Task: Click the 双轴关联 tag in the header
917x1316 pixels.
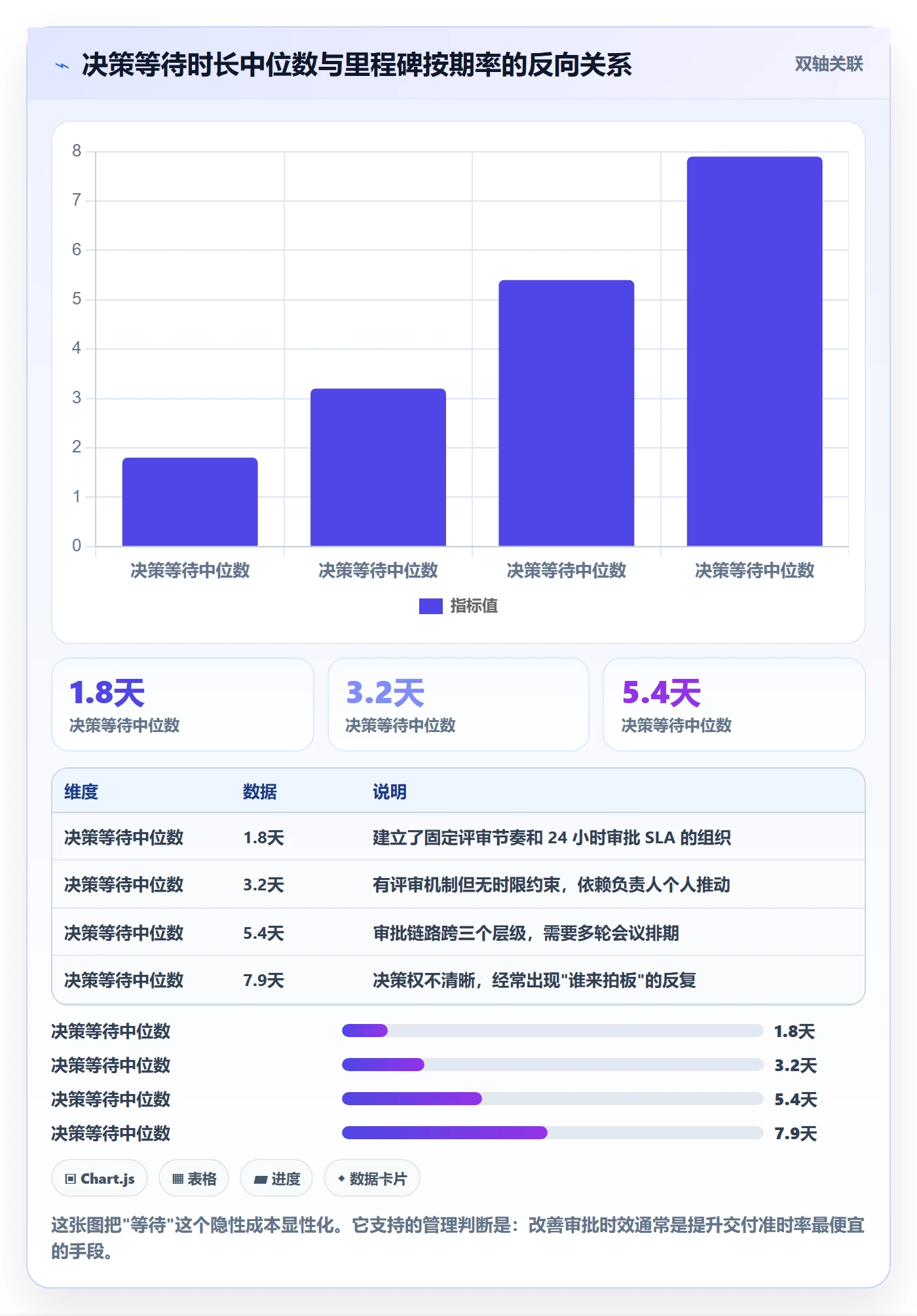Action: pos(829,64)
